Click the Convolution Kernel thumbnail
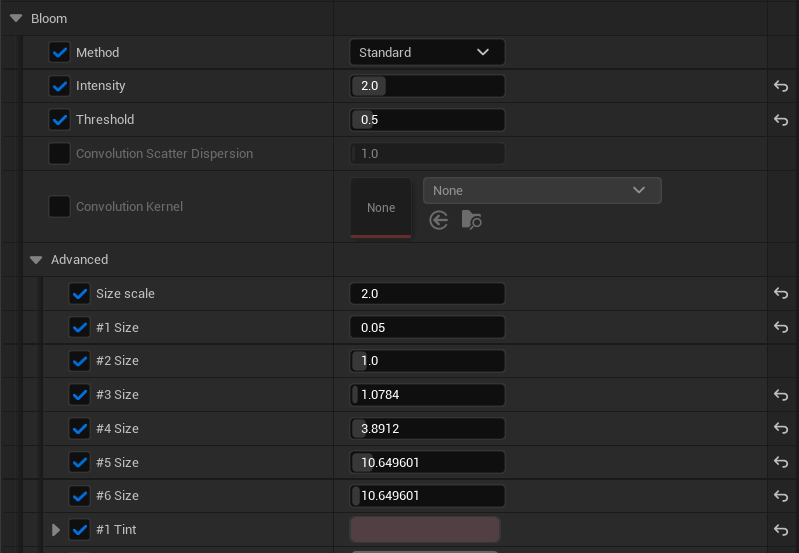The width and height of the screenshot is (799, 553). coord(381,207)
